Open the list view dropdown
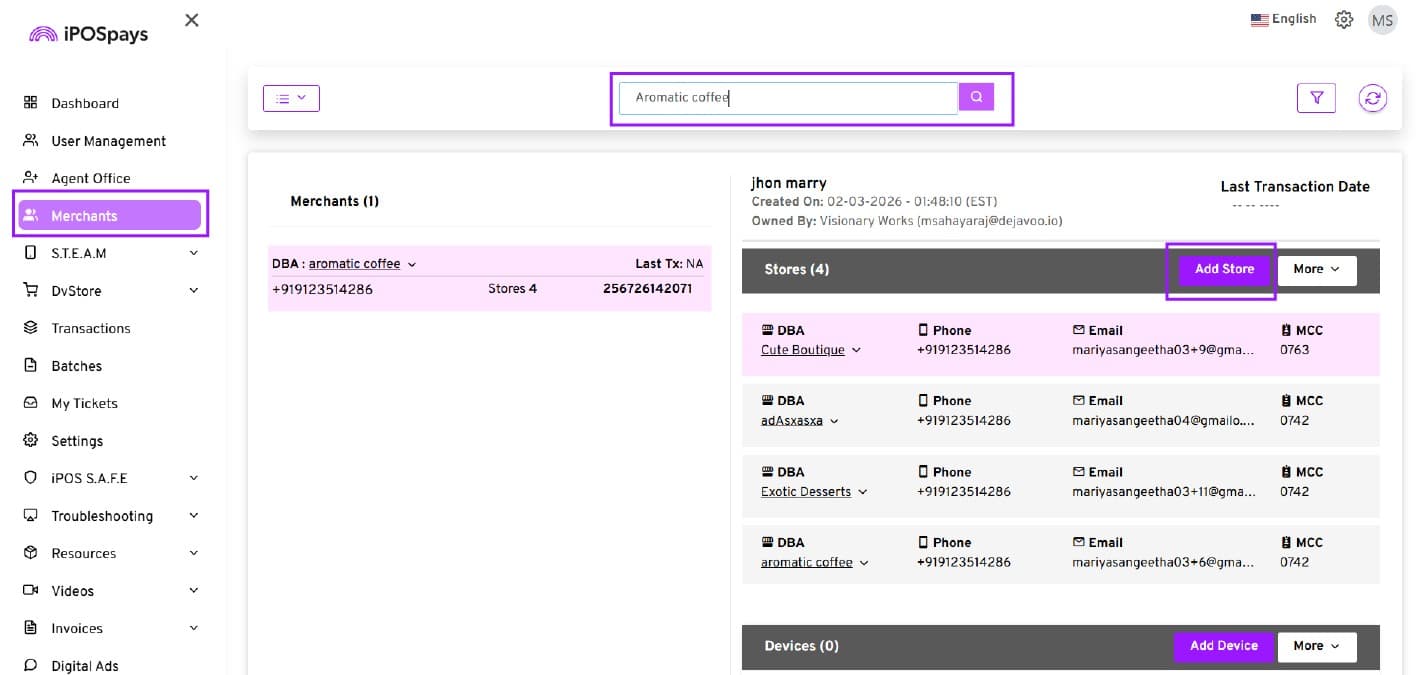Screen dimensions: 1425x675 pos(291,98)
